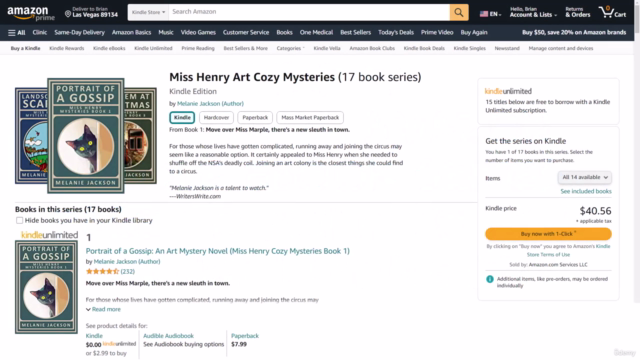Open the See included books link
The height and width of the screenshot is (360, 640).
coord(586,191)
